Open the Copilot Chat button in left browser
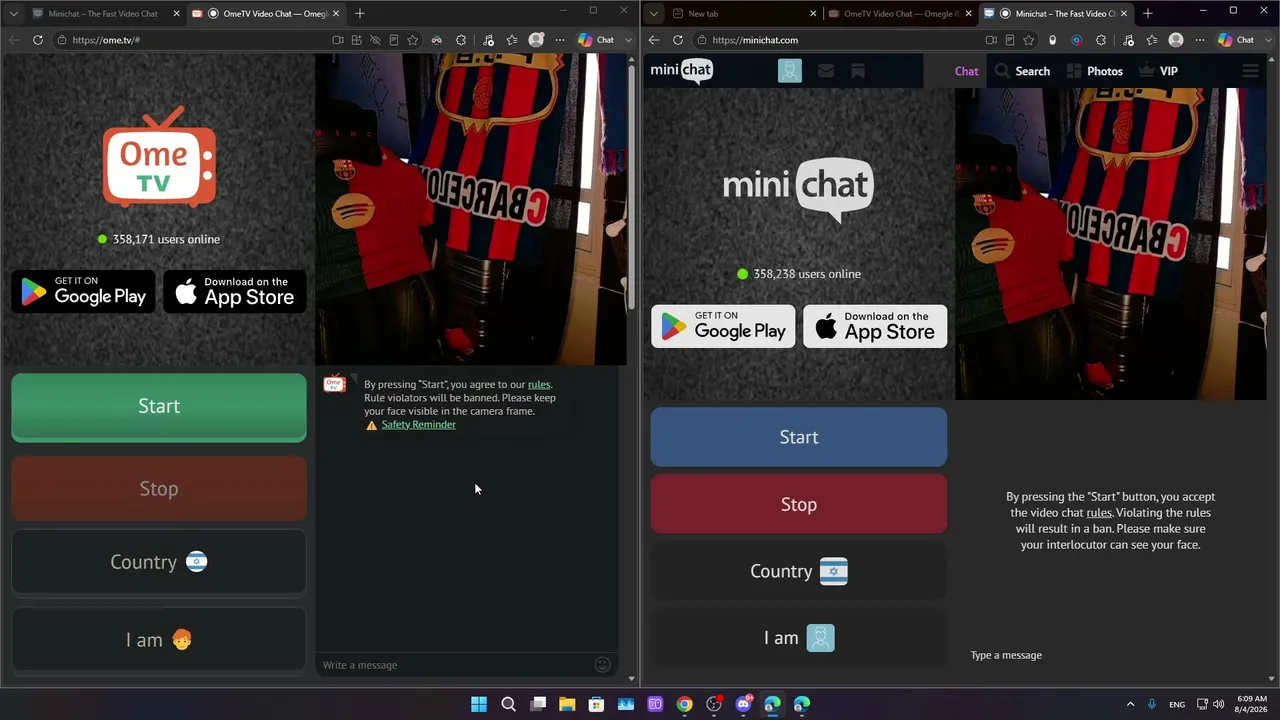The height and width of the screenshot is (720, 1280). 597,40
